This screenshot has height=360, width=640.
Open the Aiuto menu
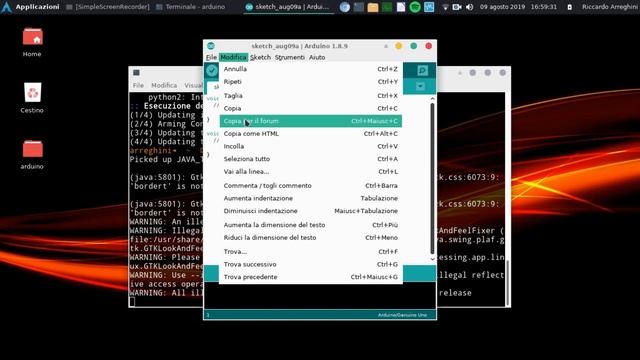pyautogui.click(x=317, y=57)
